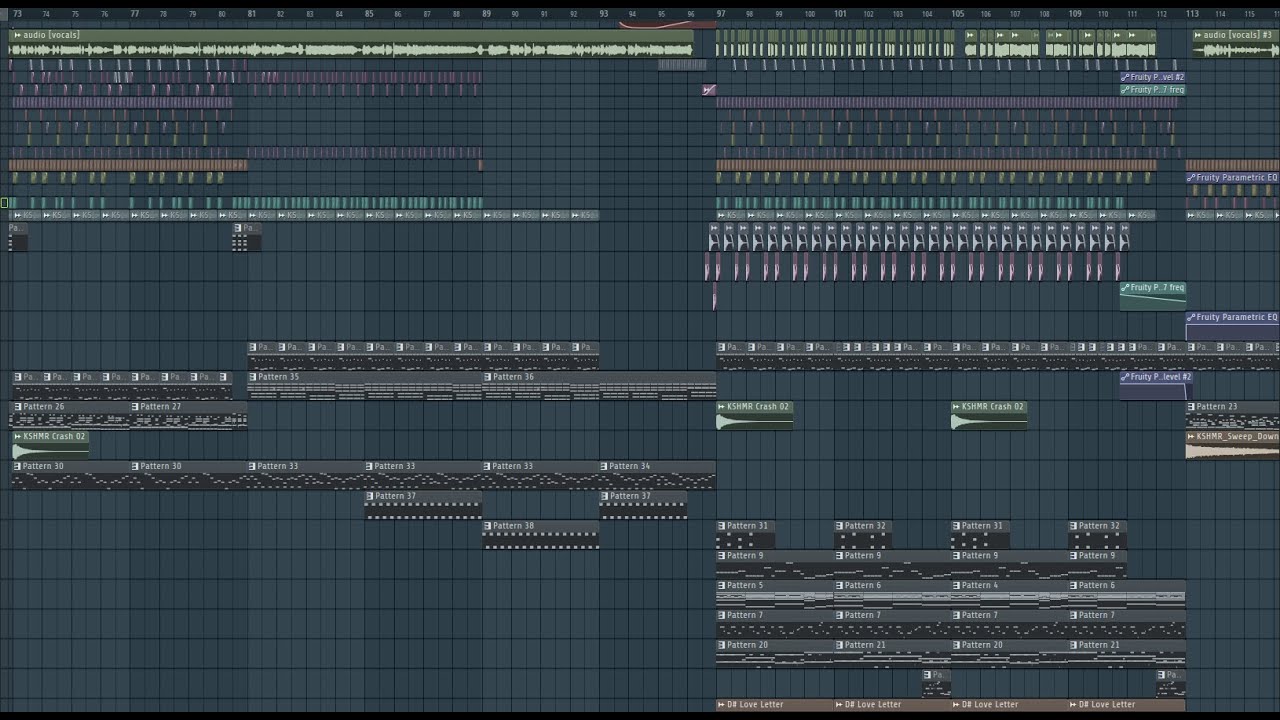The height and width of the screenshot is (720, 1280).
Task: Select the short Pa.. pattern clip at bar 112
Action: tap(1171, 684)
